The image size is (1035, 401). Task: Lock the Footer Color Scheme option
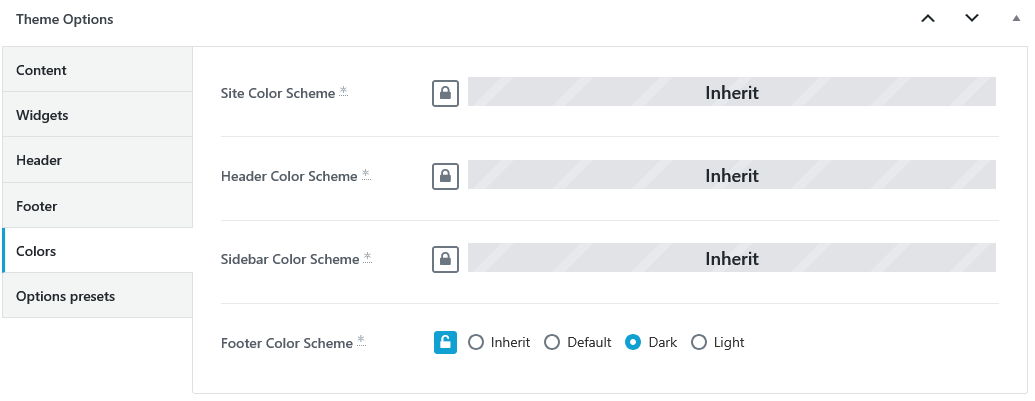click(x=445, y=342)
